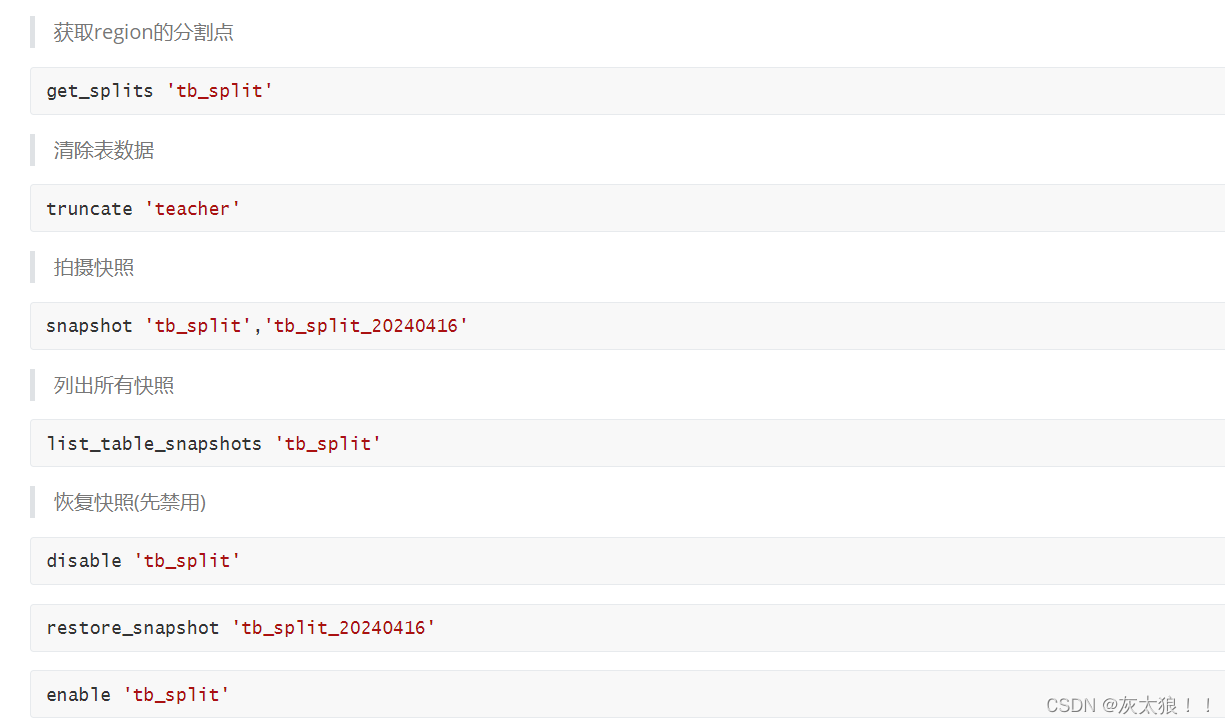The height and width of the screenshot is (724, 1225).
Task: Click the word get_splits
Action: click(x=100, y=91)
